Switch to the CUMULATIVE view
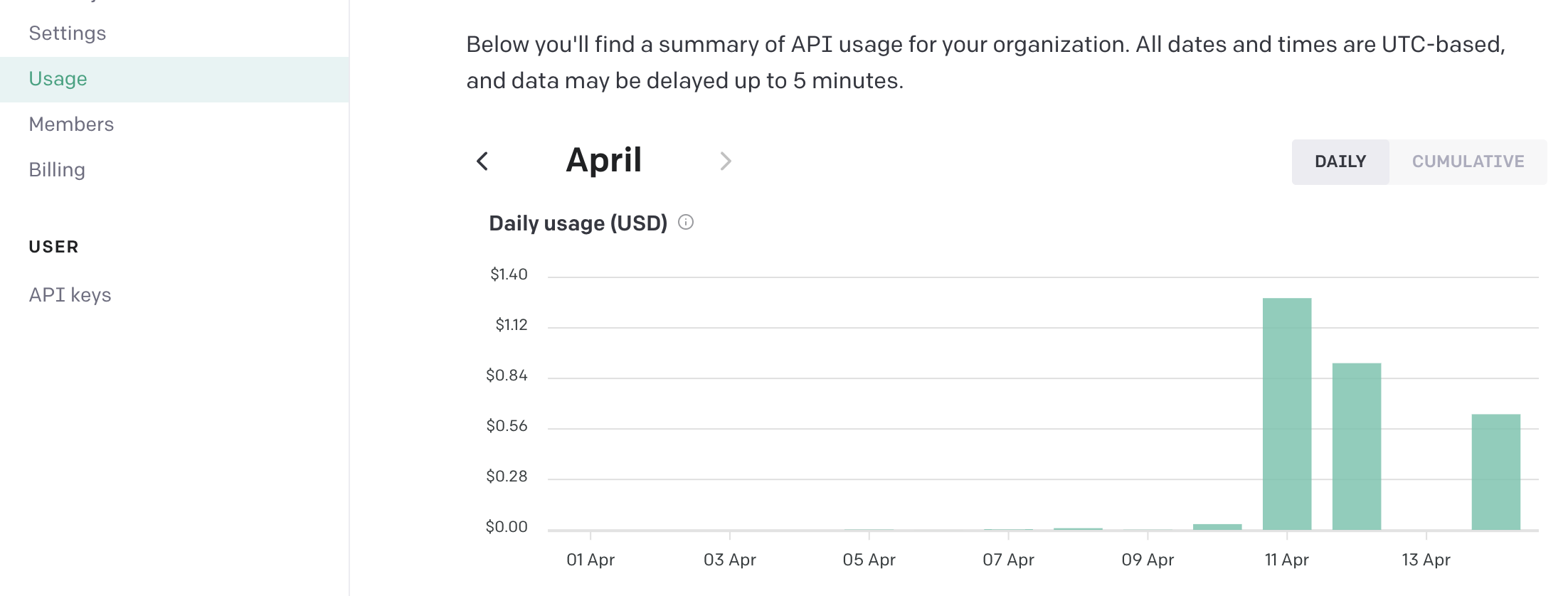 [x=1468, y=161]
